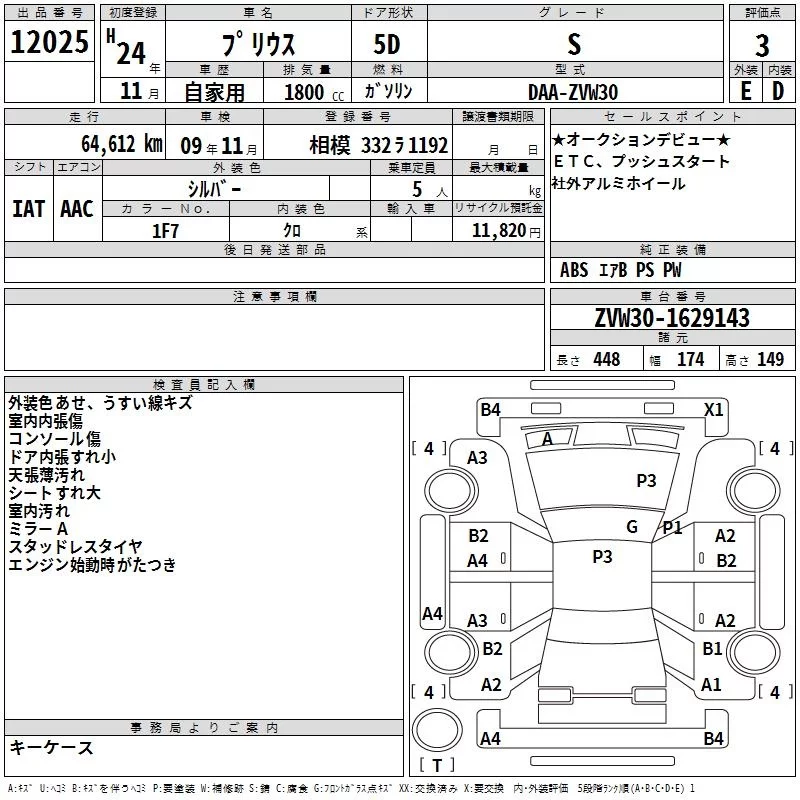Click the X1 marker on car diagram
This screenshot has height=800, width=800.
click(713, 409)
